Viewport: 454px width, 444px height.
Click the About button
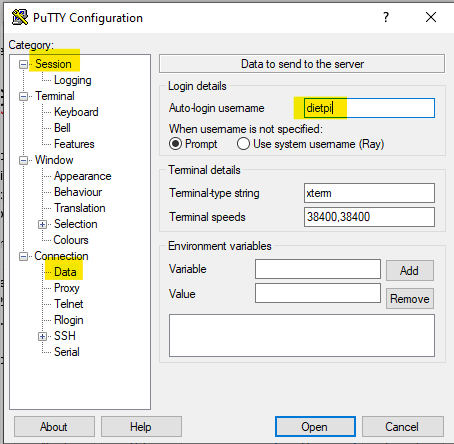tap(54, 427)
